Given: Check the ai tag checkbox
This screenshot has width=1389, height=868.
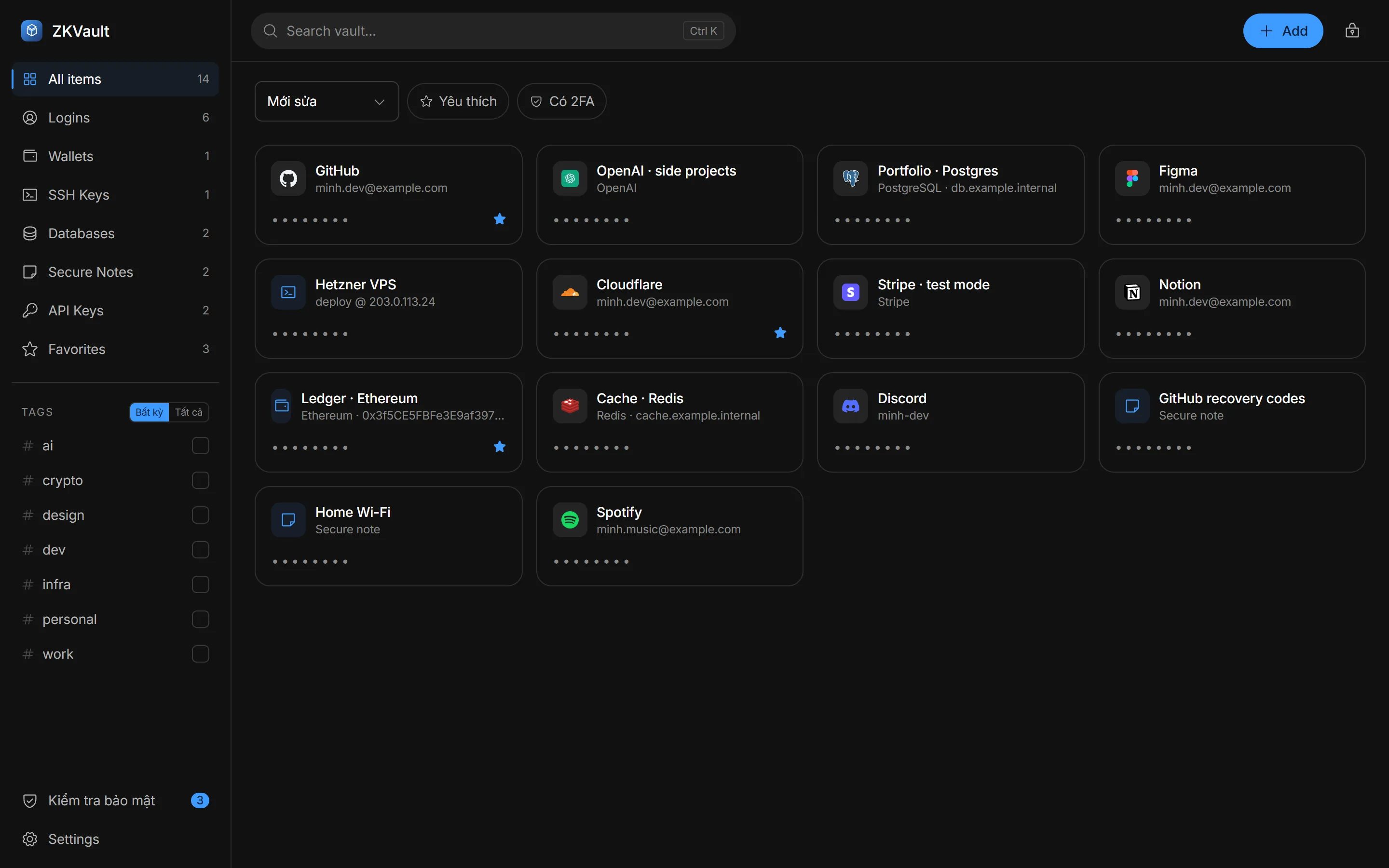Looking at the screenshot, I should click(x=200, y=446).
